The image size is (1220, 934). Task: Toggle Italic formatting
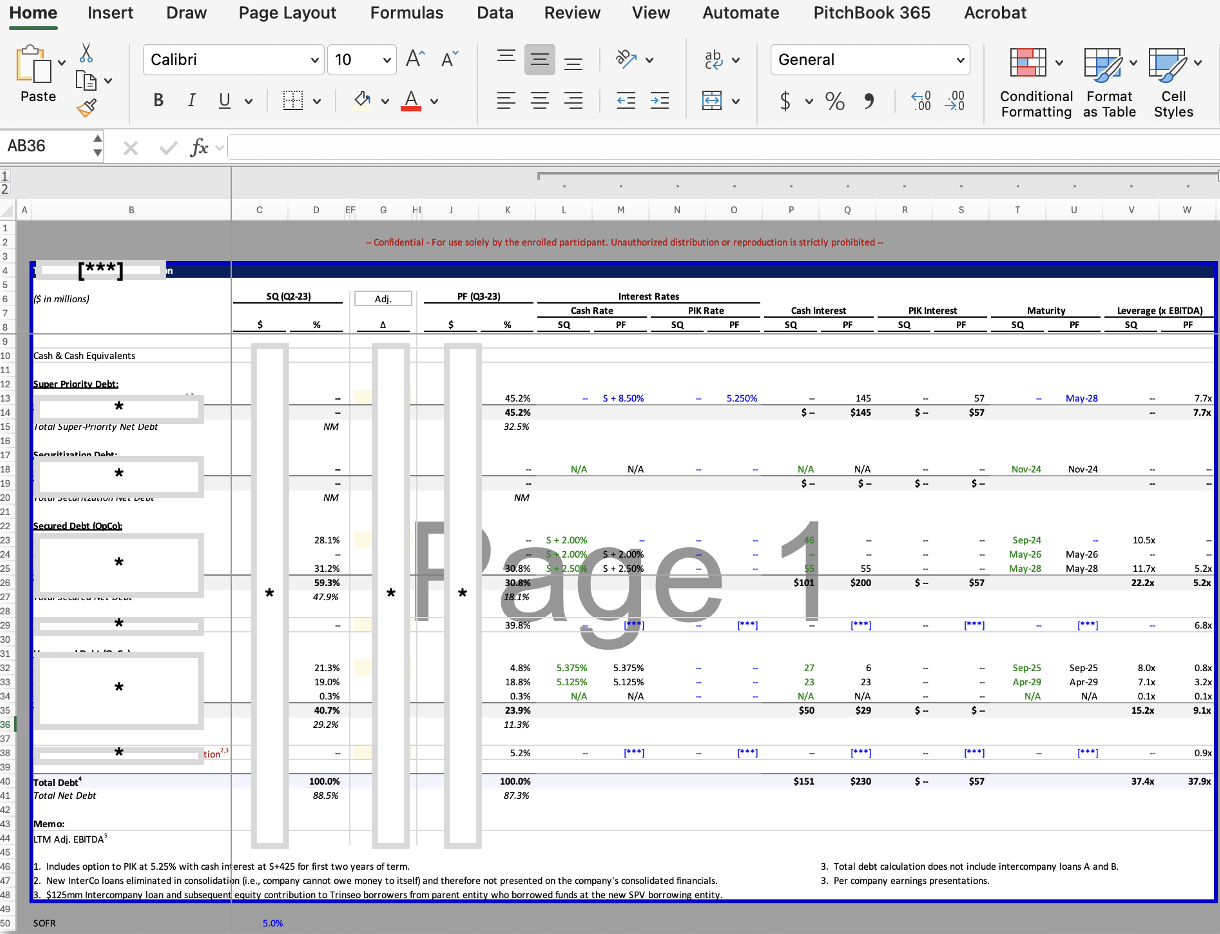coord(190,100)
